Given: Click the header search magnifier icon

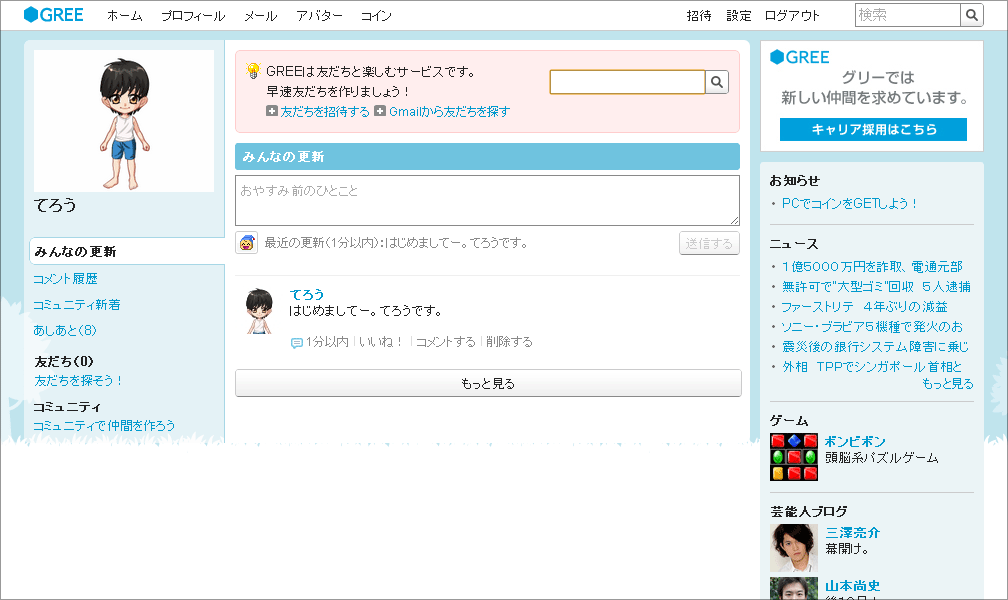Looking at the screenshot, I should tap(972, 15).
